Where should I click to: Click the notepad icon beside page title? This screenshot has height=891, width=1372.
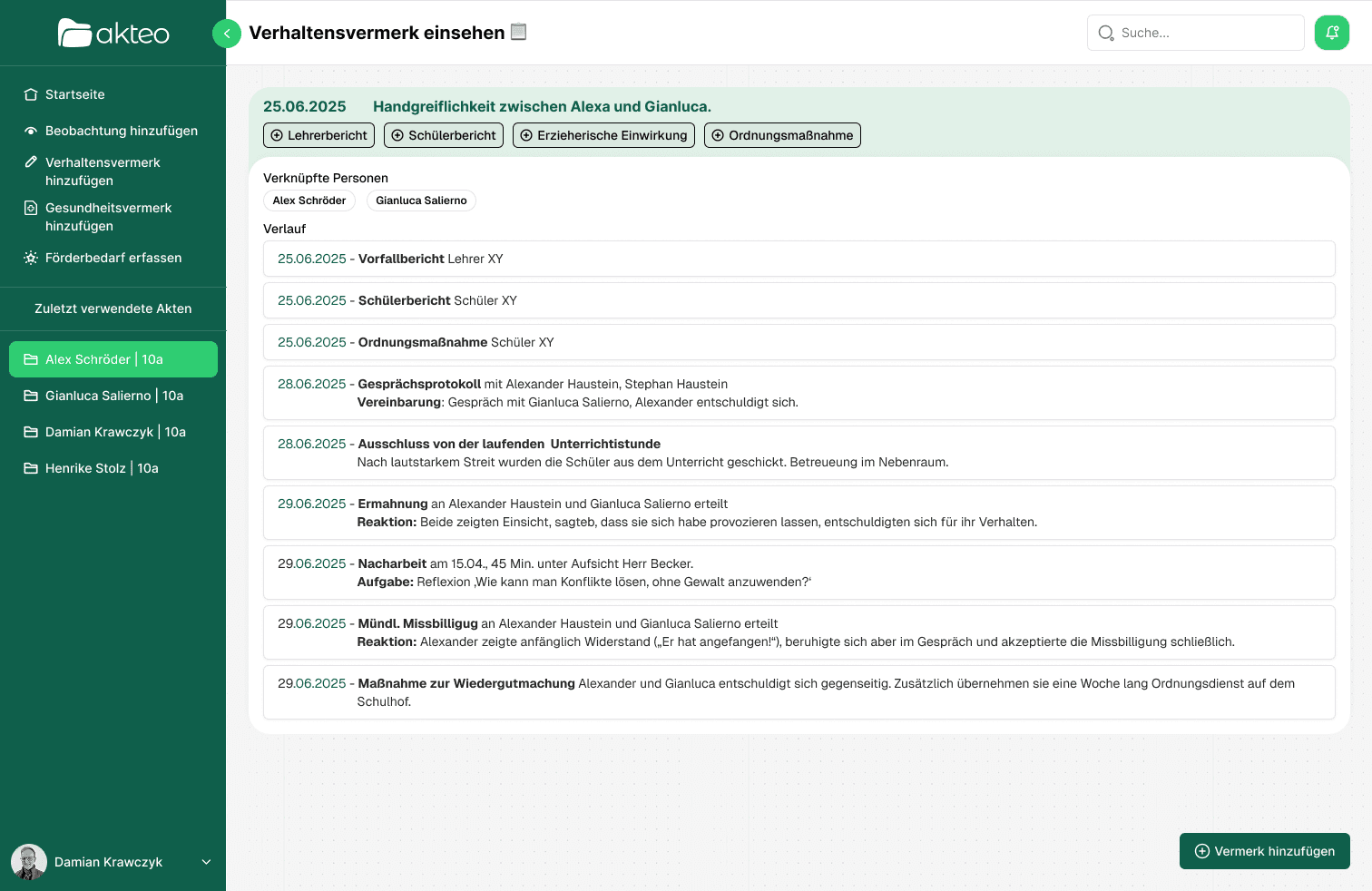[519, 32]
